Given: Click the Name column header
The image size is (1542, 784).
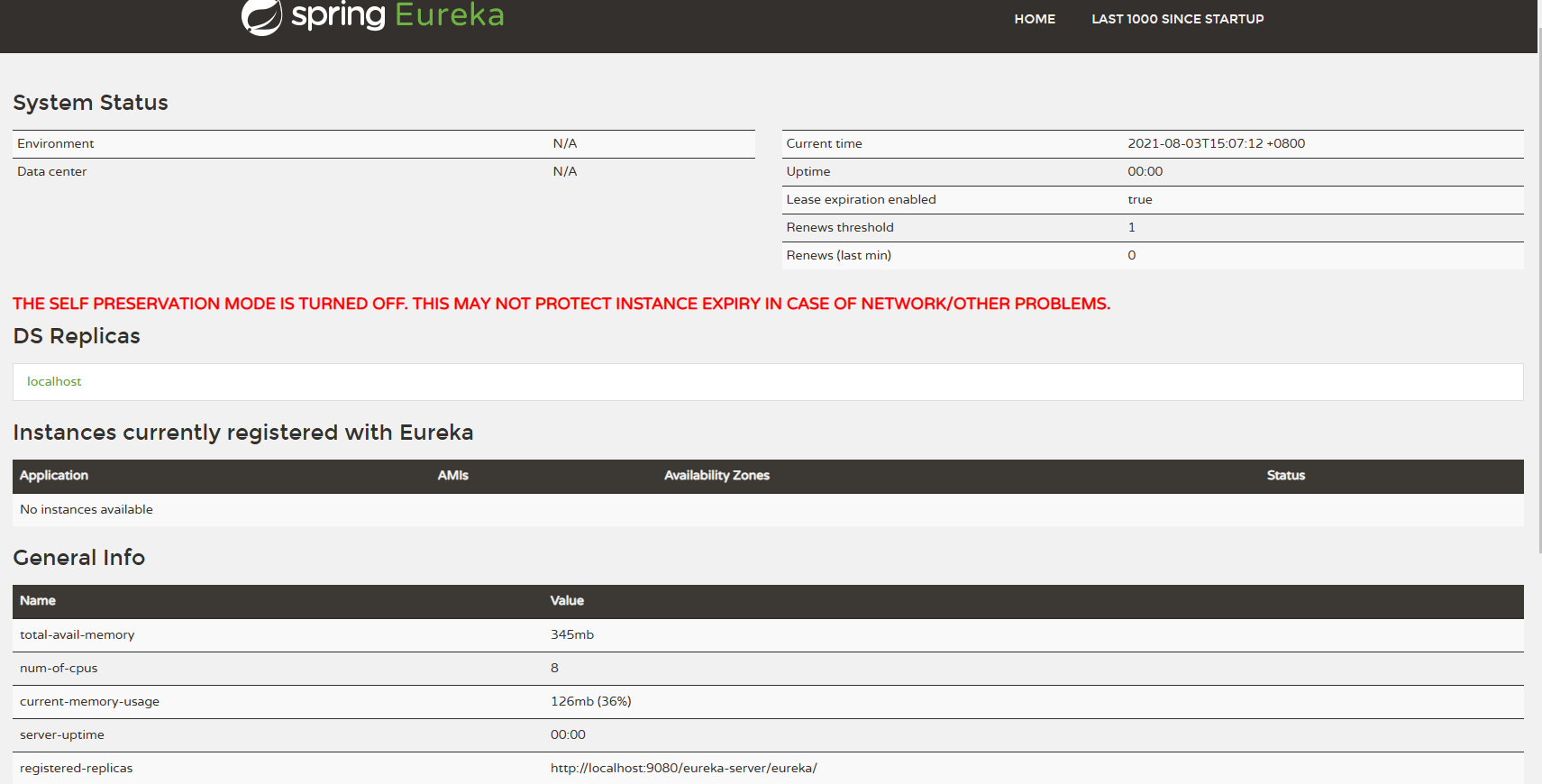Looking at the screenshot, I should [38, 600].
